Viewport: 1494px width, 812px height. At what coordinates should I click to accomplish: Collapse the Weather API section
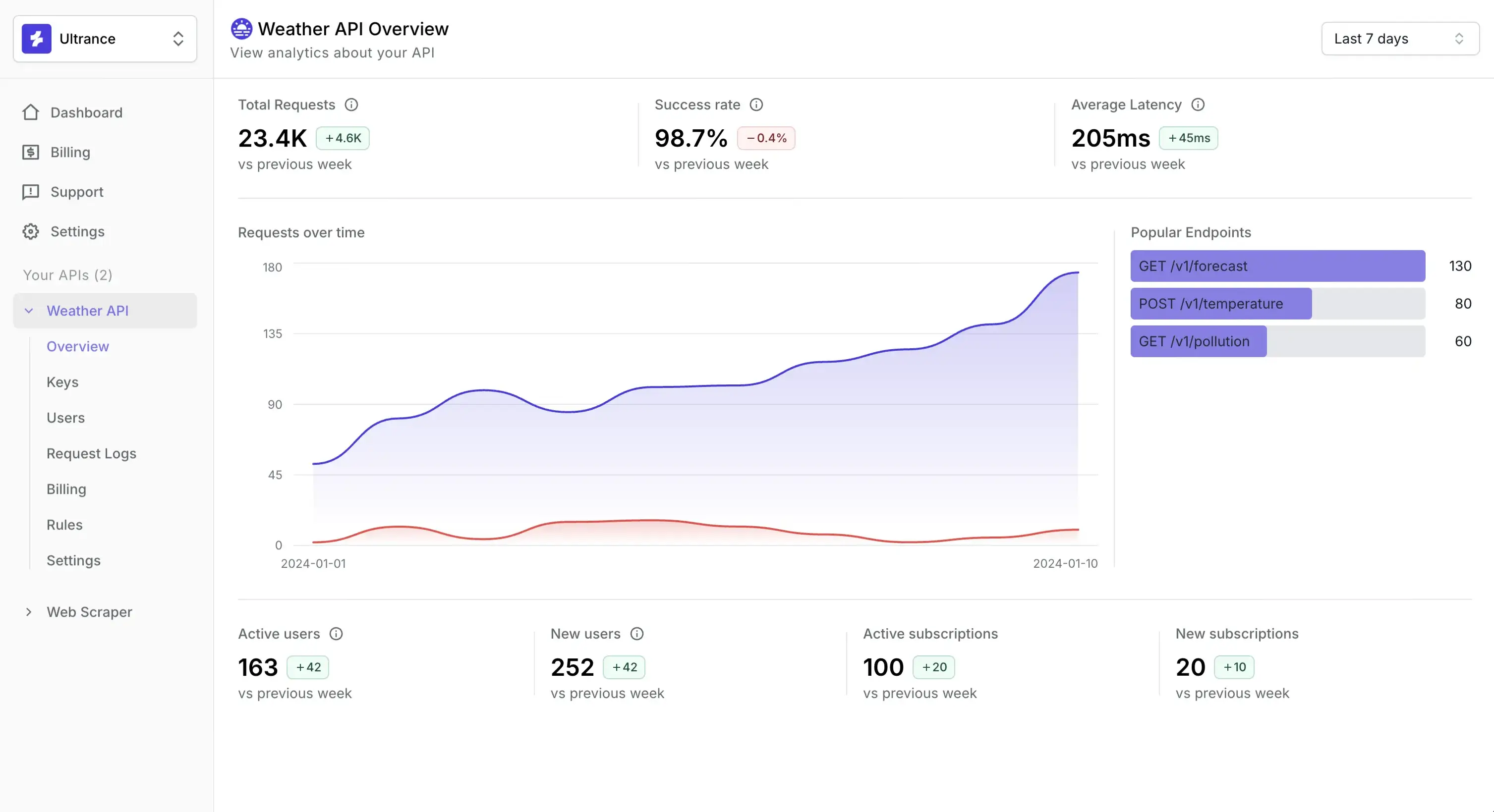[29, 311]
